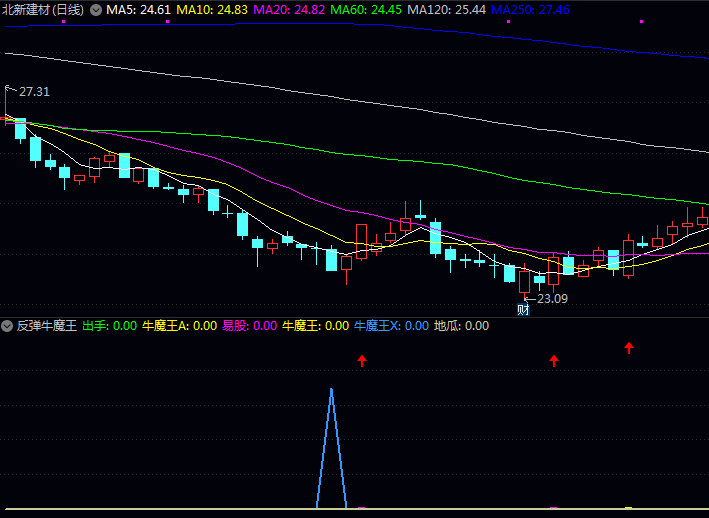
Task: Select the MA10: 24.83 label
Action: click(212, 9)
